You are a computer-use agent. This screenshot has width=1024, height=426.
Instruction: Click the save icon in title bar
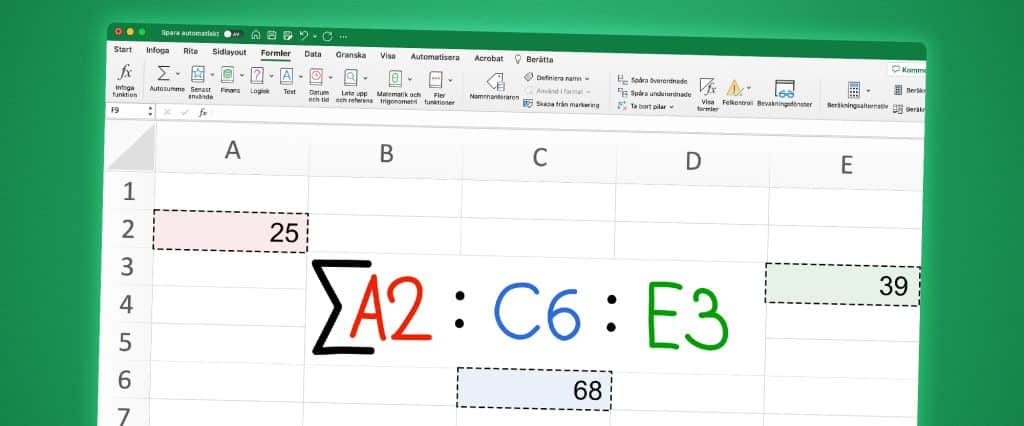click(x=271, y=34)
